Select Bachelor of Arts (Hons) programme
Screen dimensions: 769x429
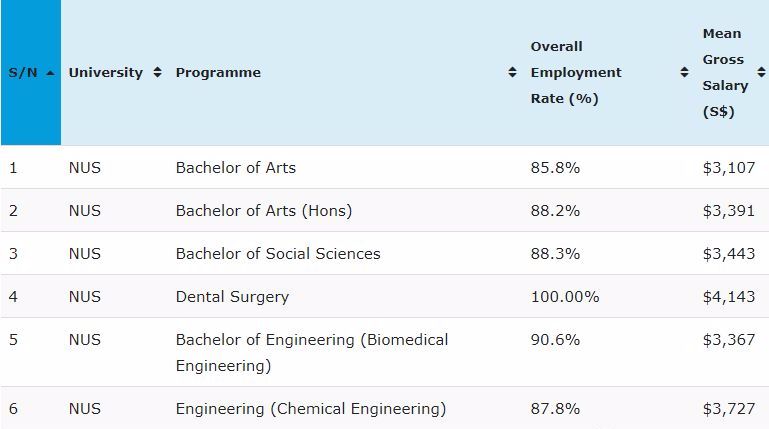pos(263,211)
